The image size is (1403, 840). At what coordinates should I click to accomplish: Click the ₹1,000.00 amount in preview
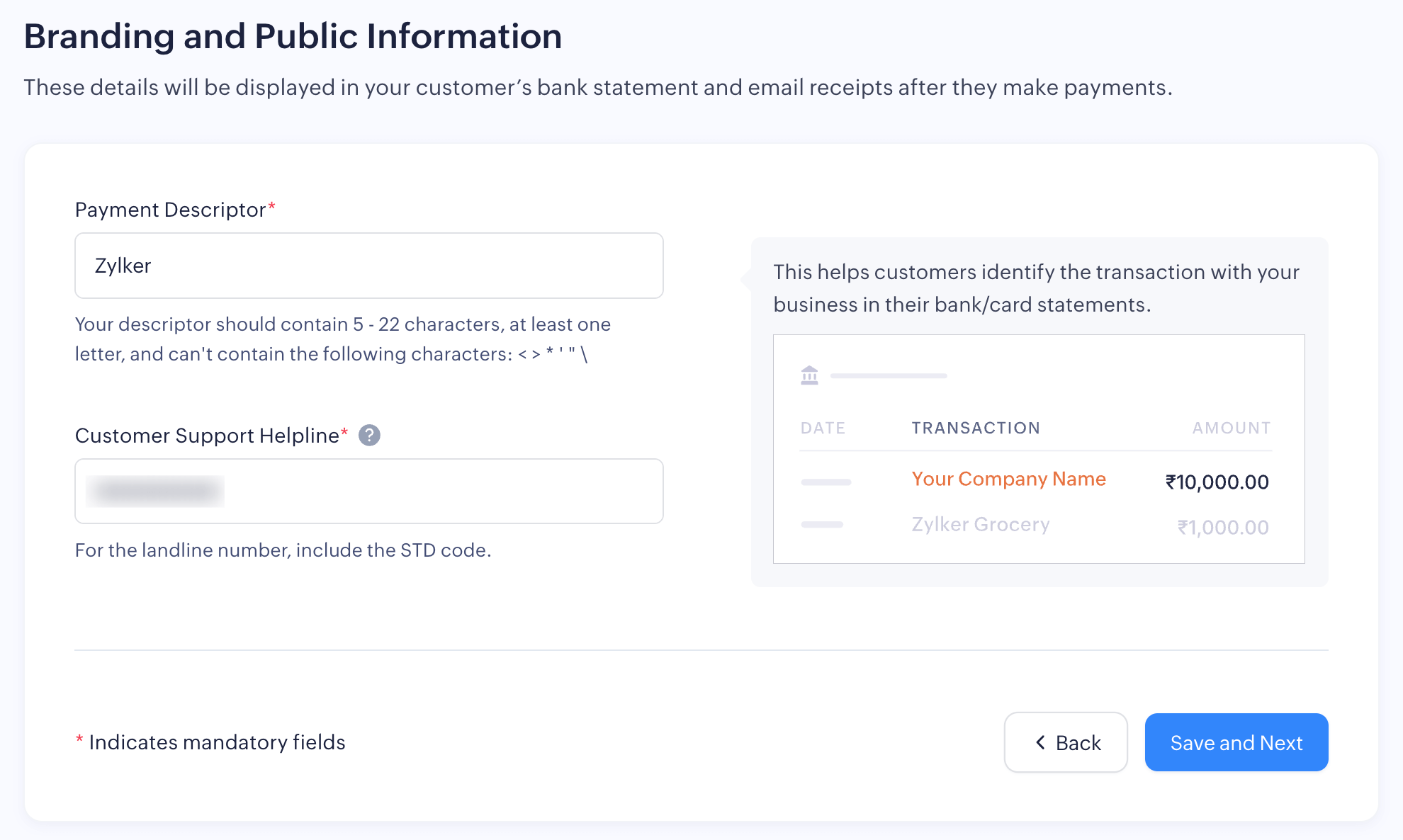coord(1222,528)
